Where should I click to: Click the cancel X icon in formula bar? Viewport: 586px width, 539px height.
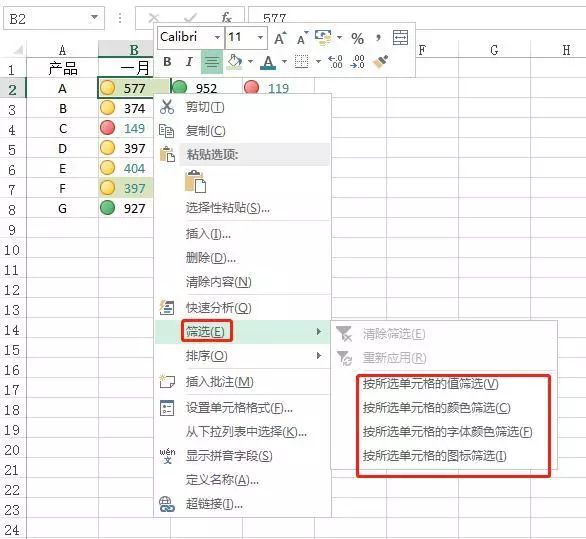click(153, 18)
